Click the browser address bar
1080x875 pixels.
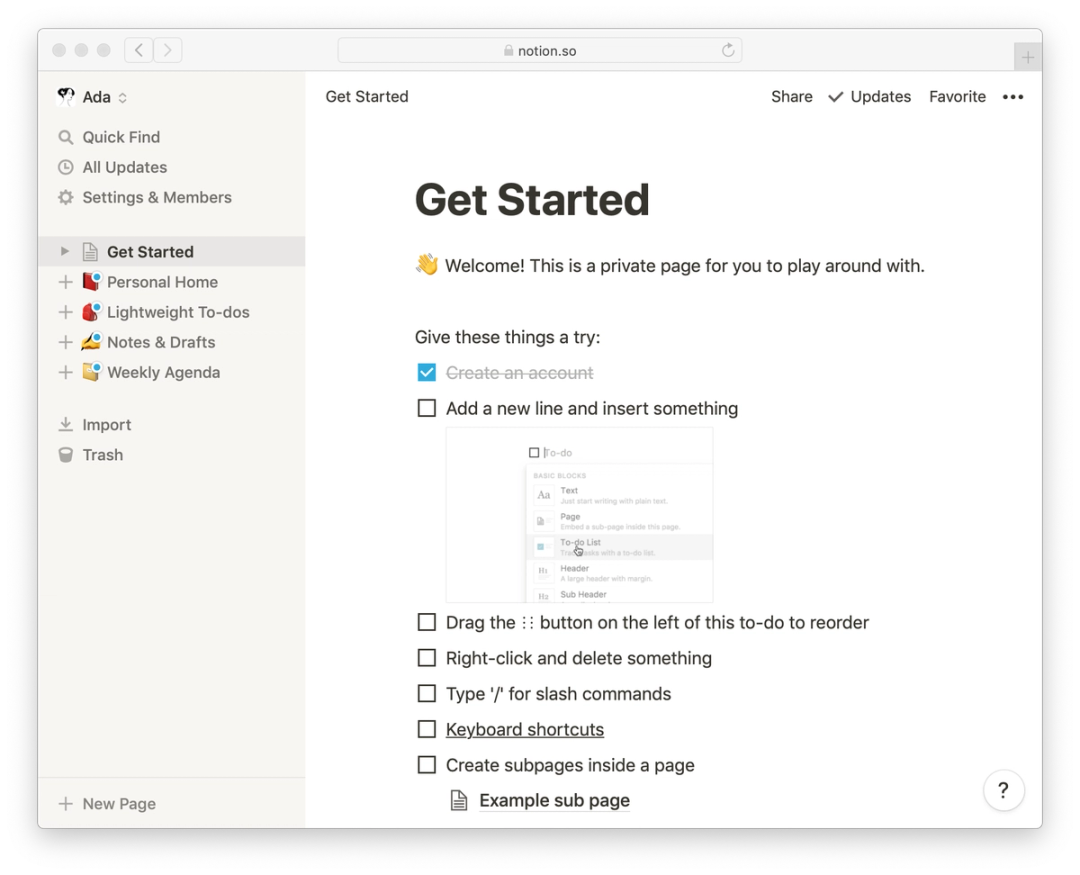tap(540, 50)
